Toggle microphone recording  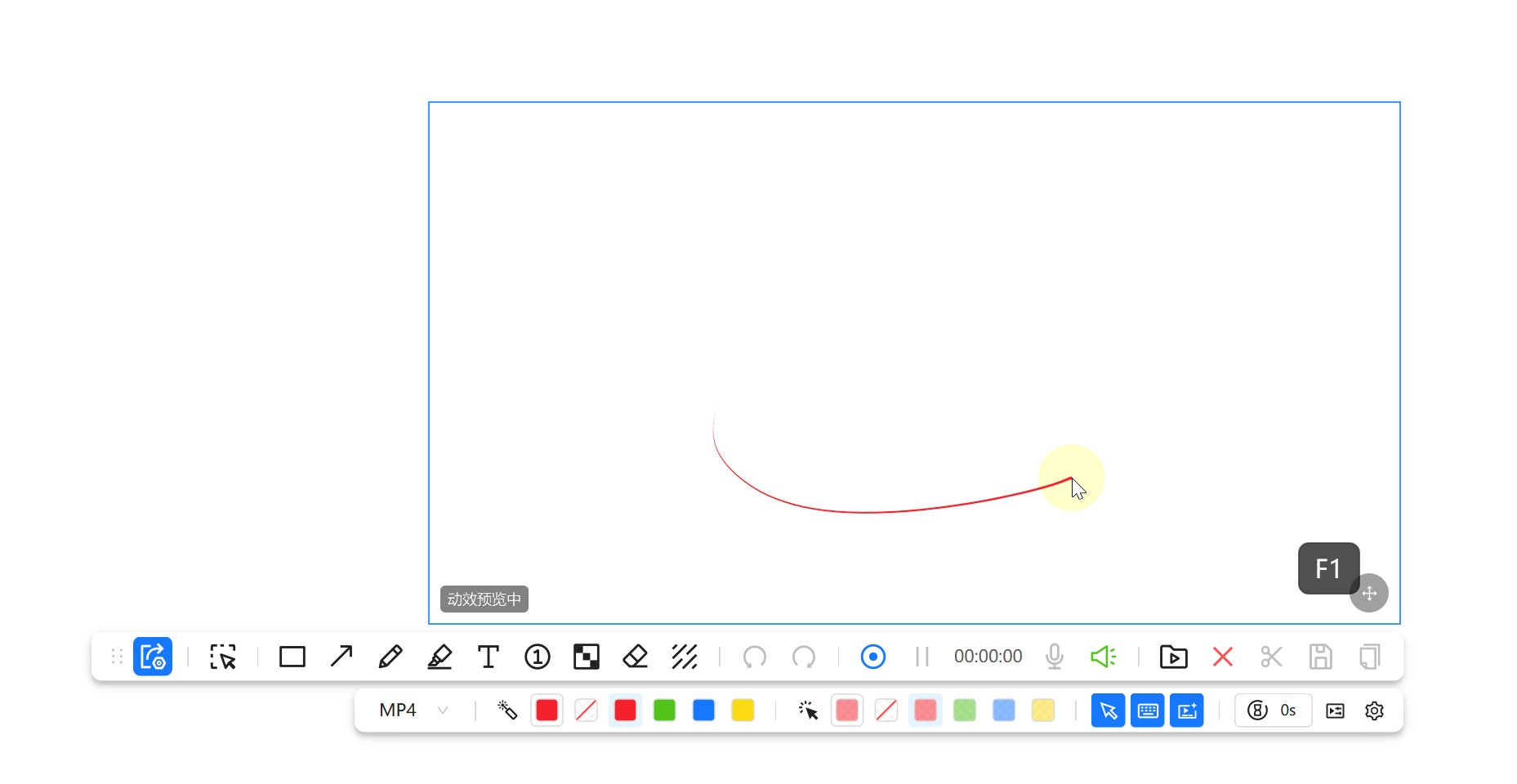(1055, 657)
